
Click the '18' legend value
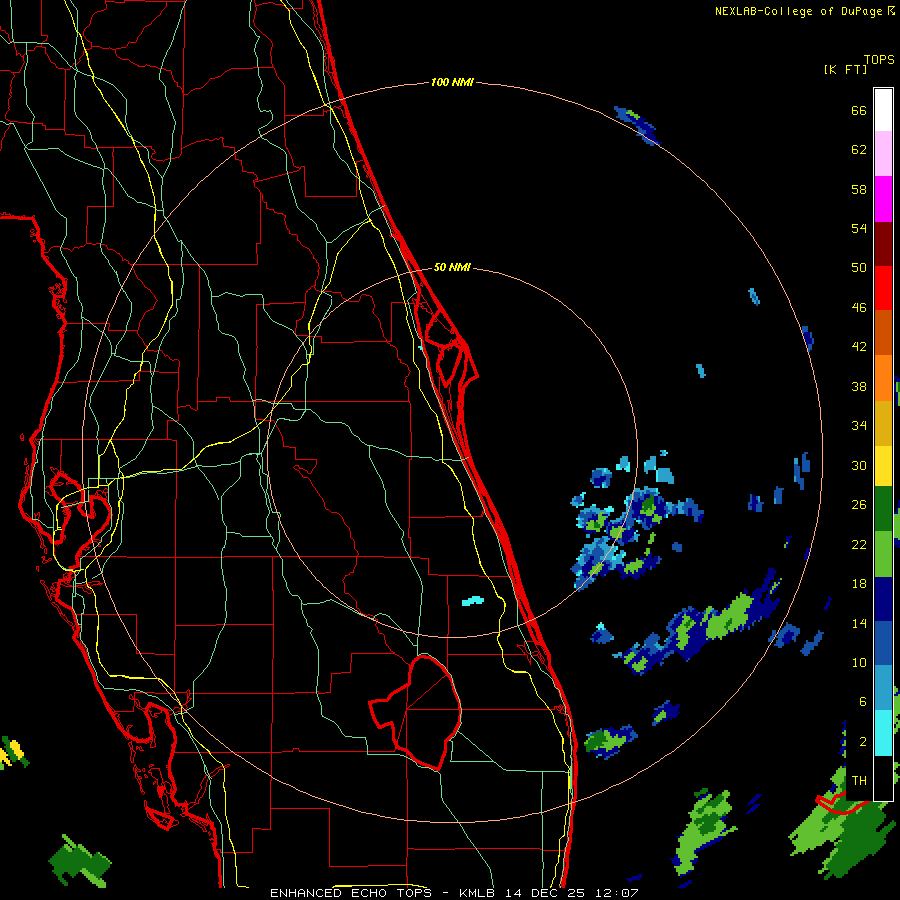(x=859, y=584)
